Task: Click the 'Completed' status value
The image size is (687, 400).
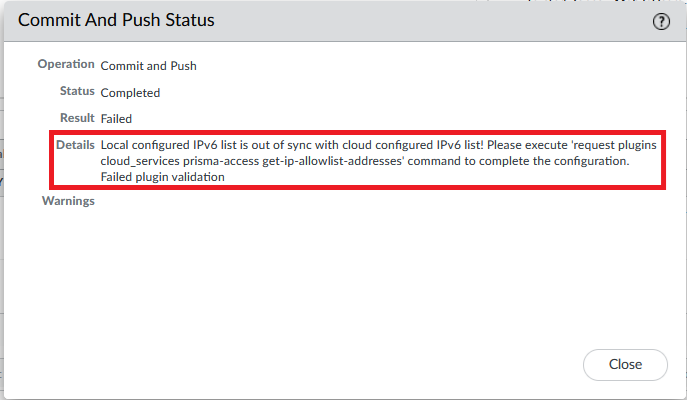Action: [130, 93]
